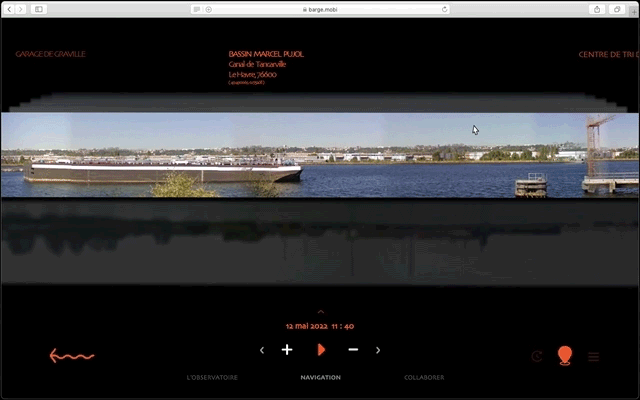Zoom in with the plus icon
This screenshot has height=400, width=640.
click(x=287, y=350)
